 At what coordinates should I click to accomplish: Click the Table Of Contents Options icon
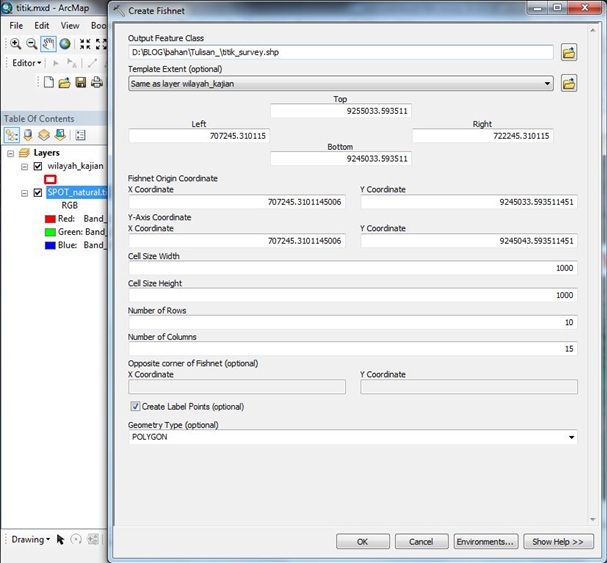click(81, 135)
